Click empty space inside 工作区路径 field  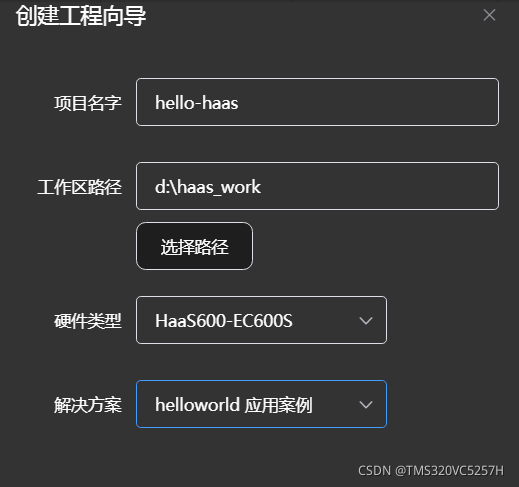tap(380, 186)
